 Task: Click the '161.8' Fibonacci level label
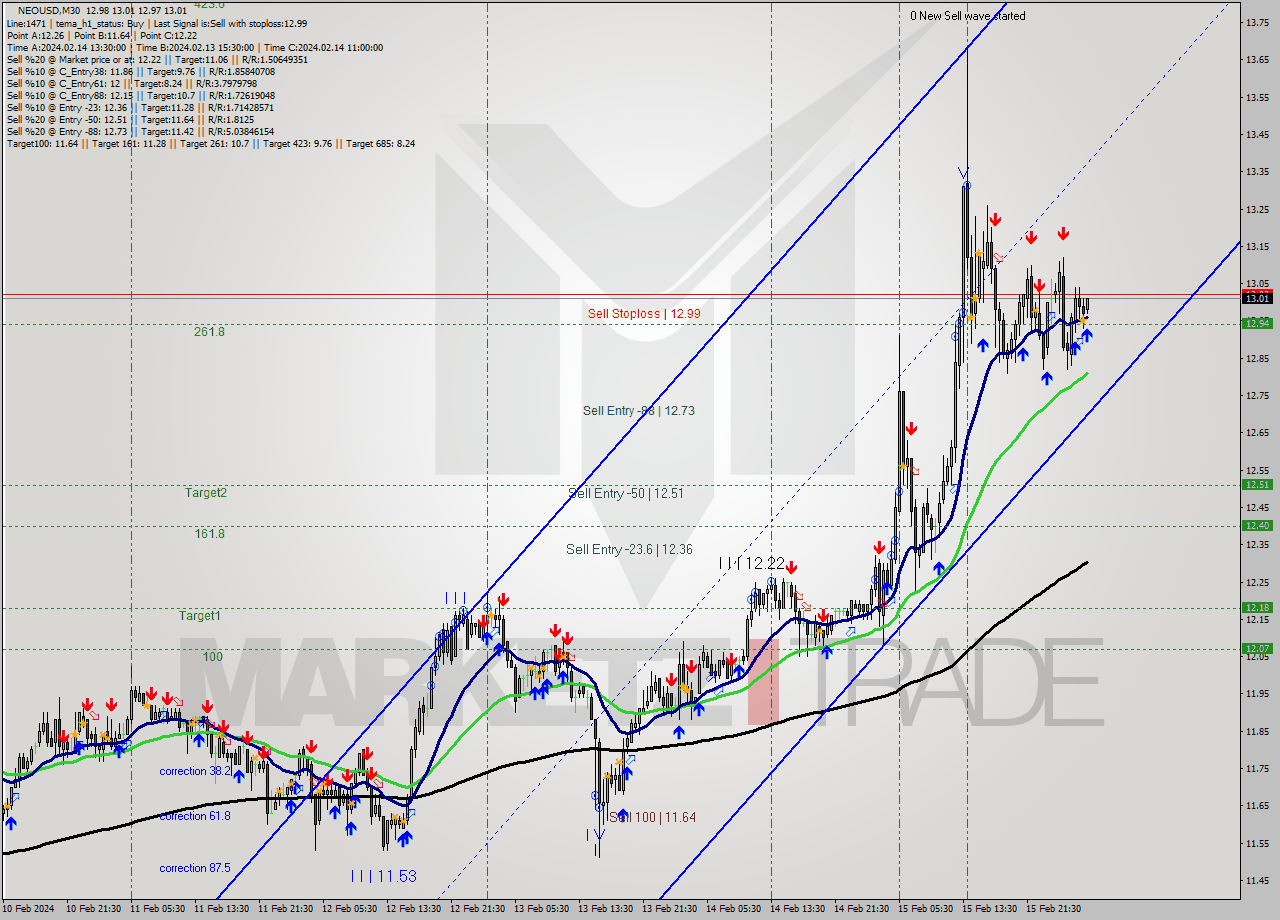point(209,534)
